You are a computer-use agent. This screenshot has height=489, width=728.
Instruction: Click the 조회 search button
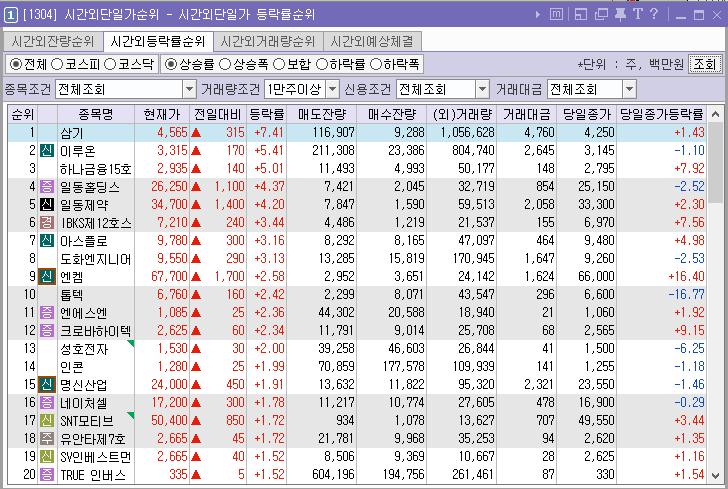[x=705, y=64]
